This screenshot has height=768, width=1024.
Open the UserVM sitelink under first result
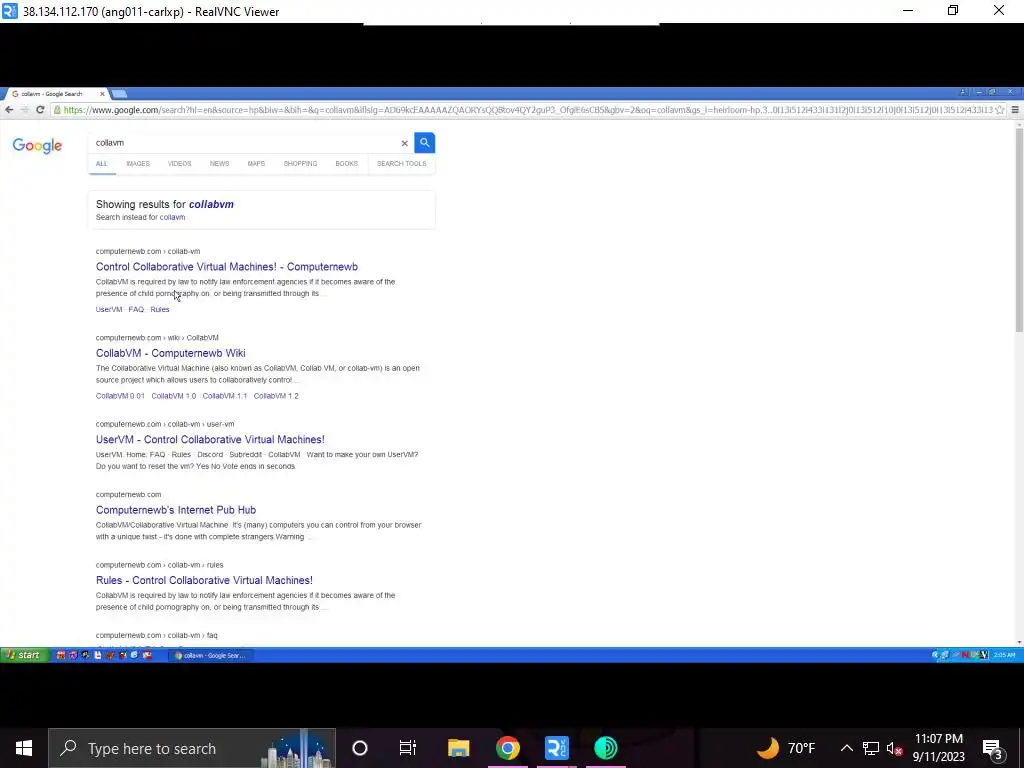click(108, 310)
